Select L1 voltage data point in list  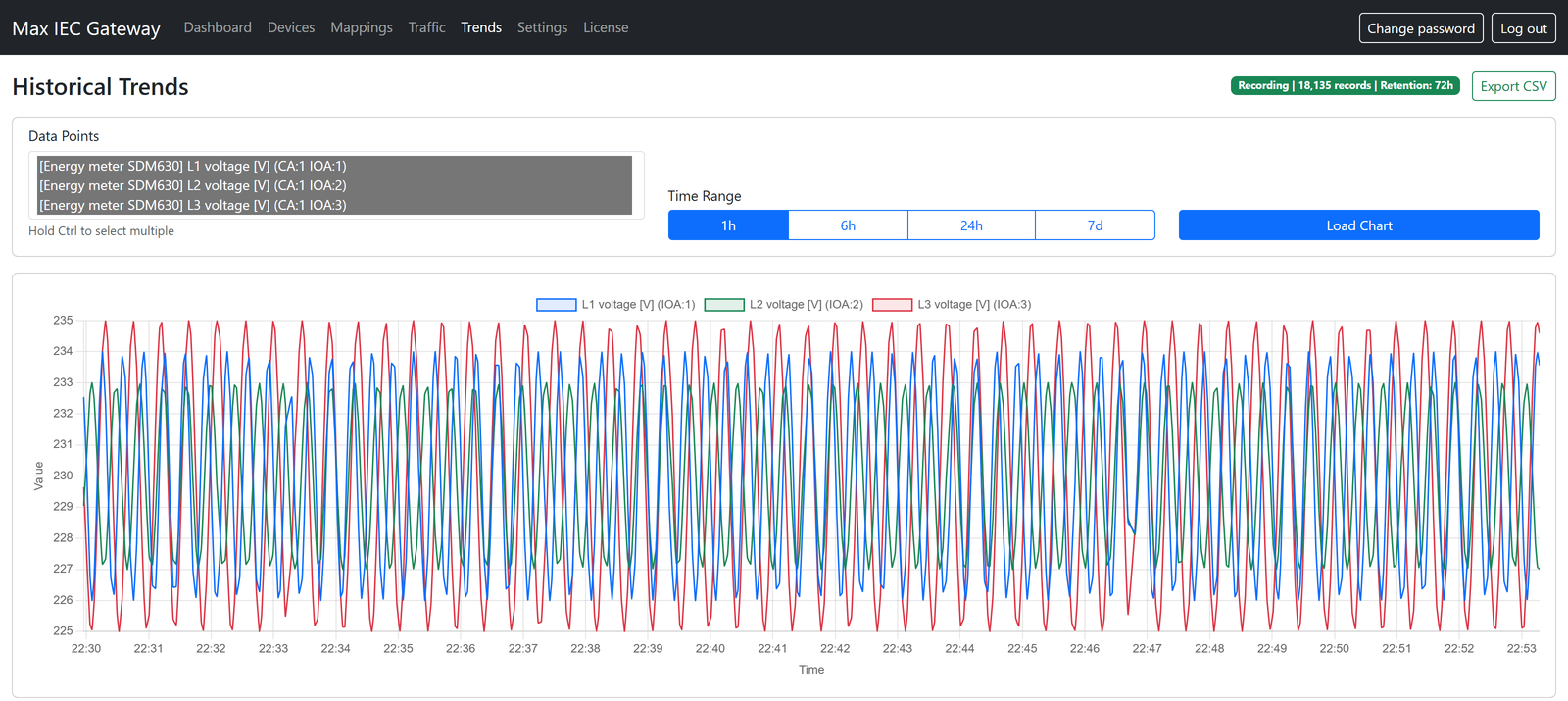pyautogui.click(x=334, y=166)
